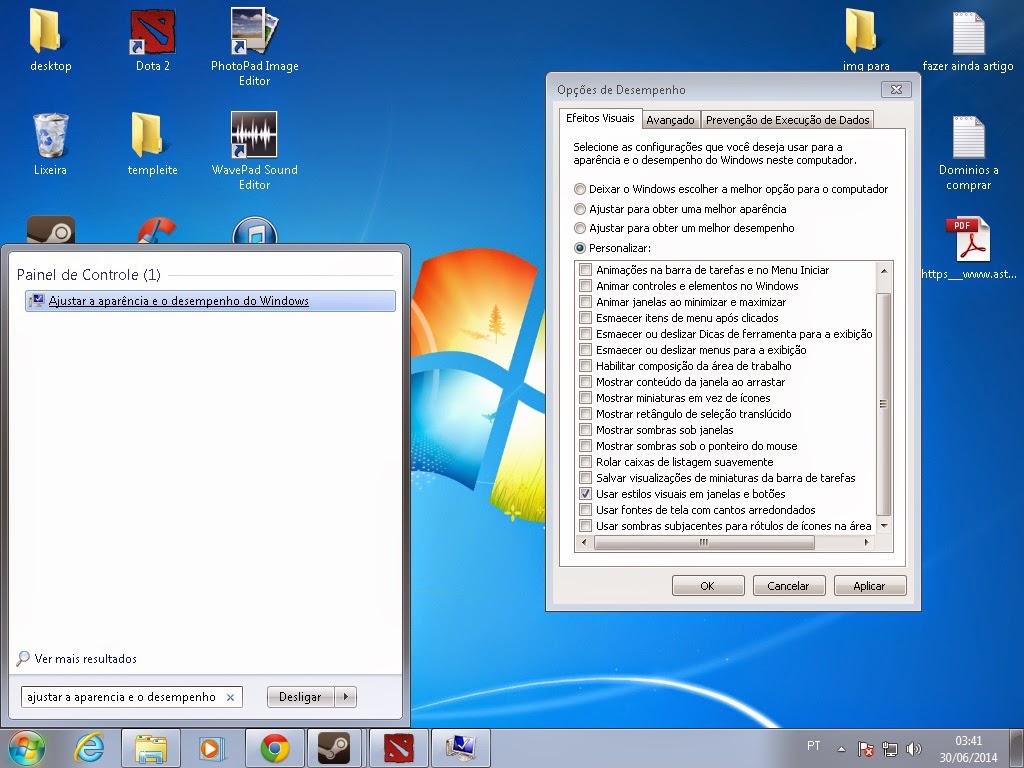Select the img para folder icon
This screenshot has height=768, width=1024.
point(861,31)
